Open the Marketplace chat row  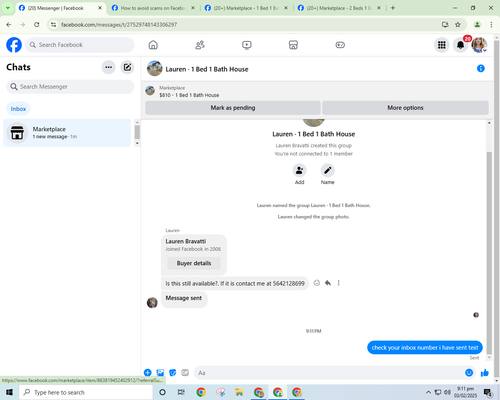pyautogui.click(x=67, y=133)
